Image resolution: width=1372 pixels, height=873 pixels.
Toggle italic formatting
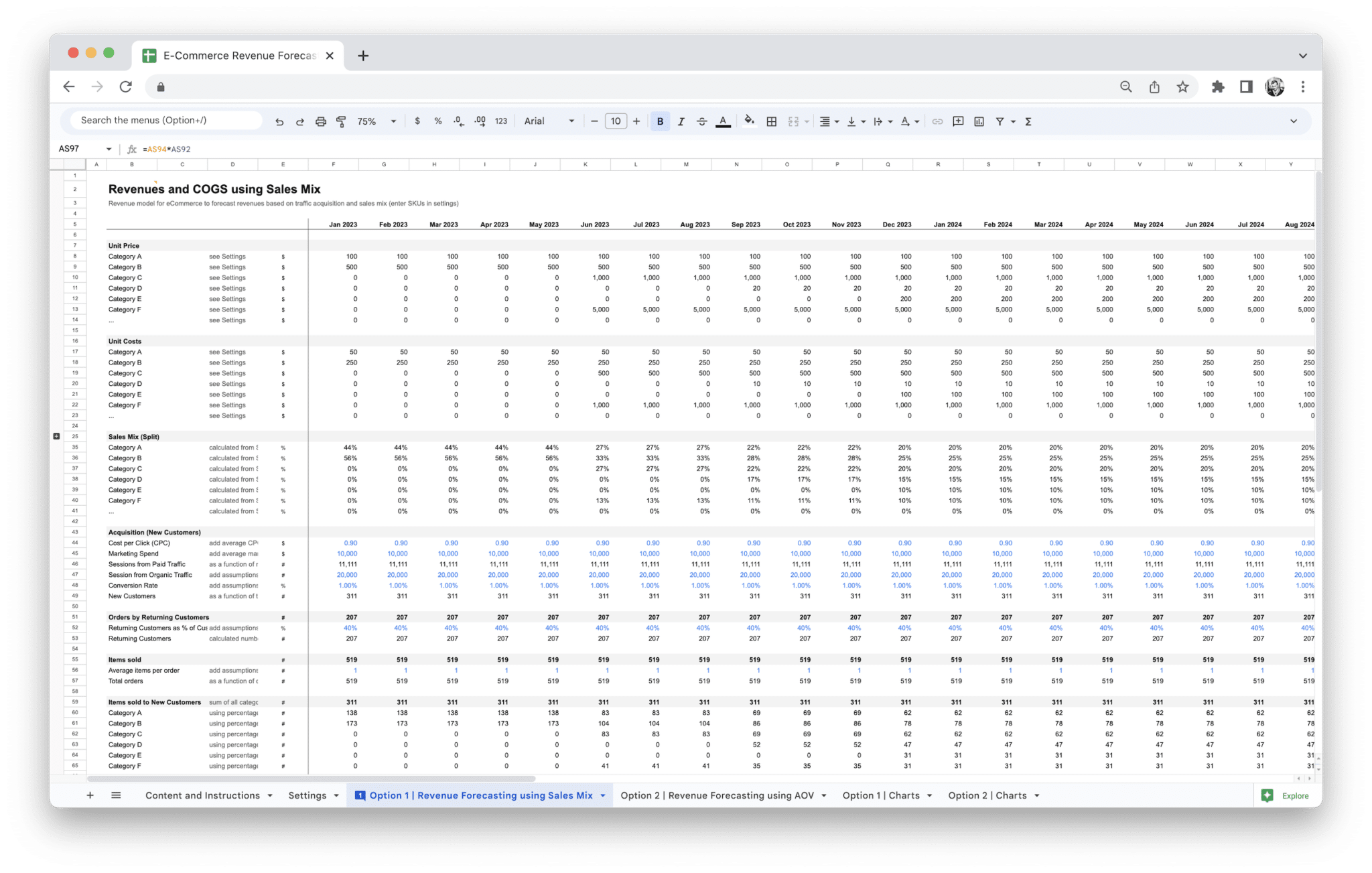click(x=681, y=121)
